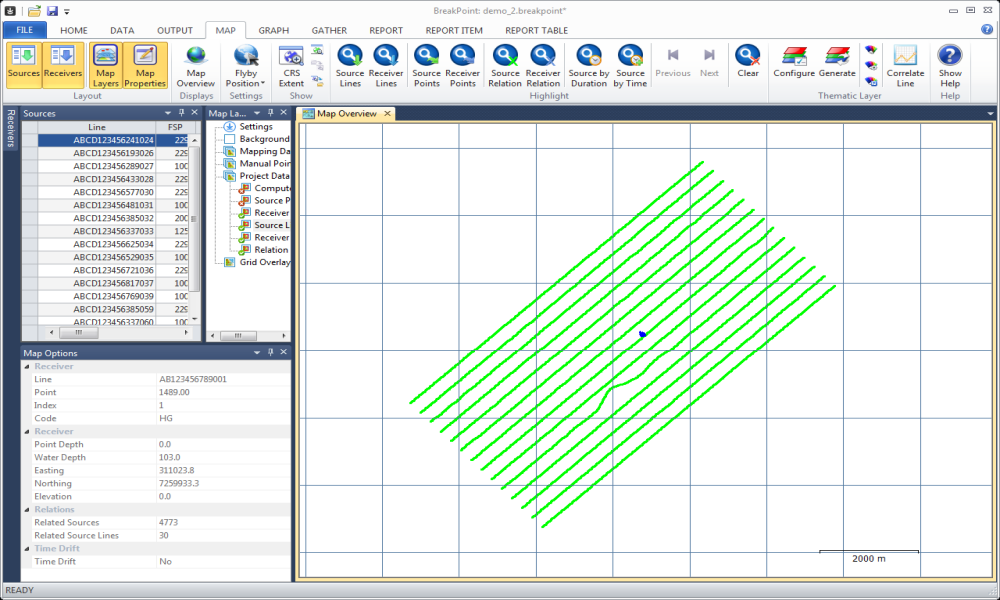1000x600 pixels.
Task: Select line ABCD123456577030 in Sources table
Action: click(113, 192)
